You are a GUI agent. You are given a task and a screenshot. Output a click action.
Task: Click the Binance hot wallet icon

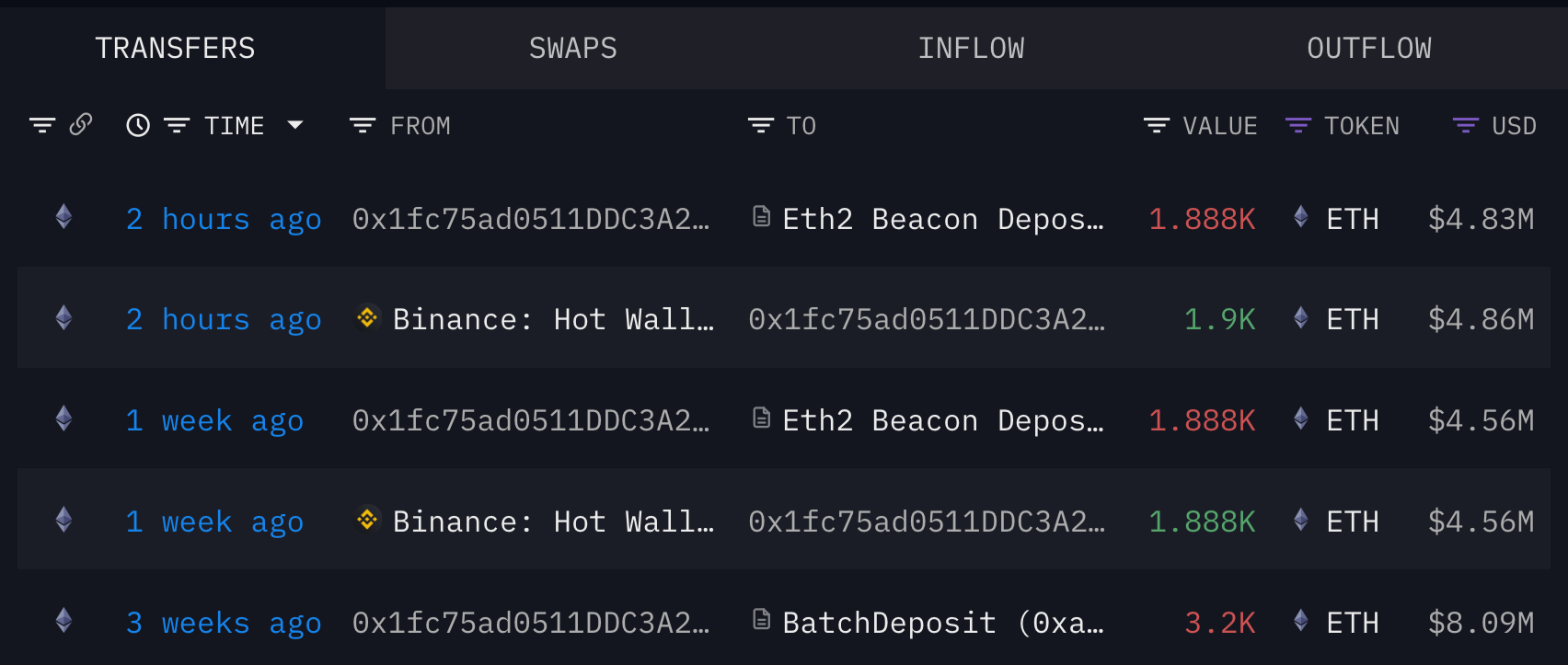[x=366, y=318]
